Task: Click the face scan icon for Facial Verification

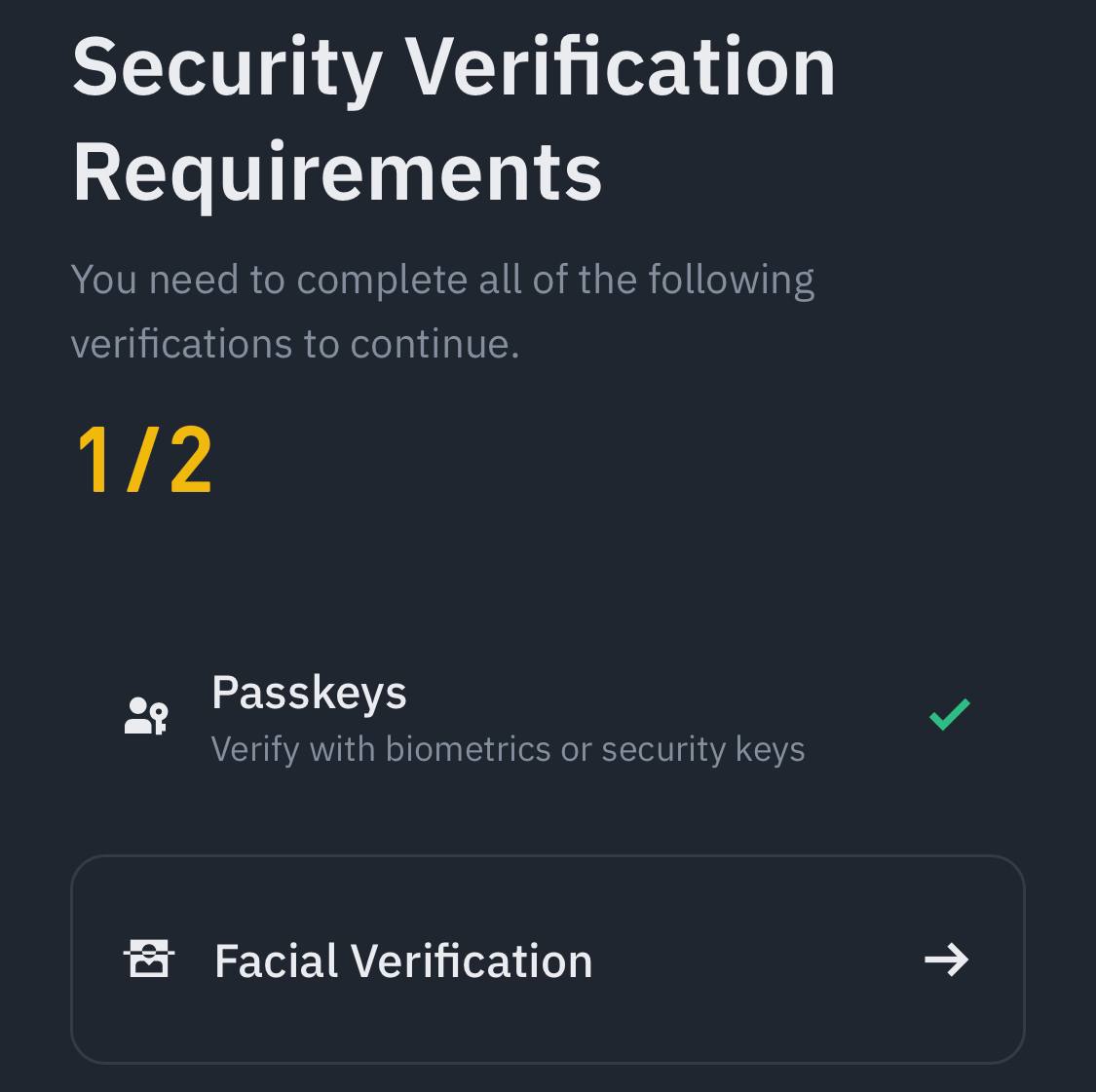Action: [x=149, y=959]
